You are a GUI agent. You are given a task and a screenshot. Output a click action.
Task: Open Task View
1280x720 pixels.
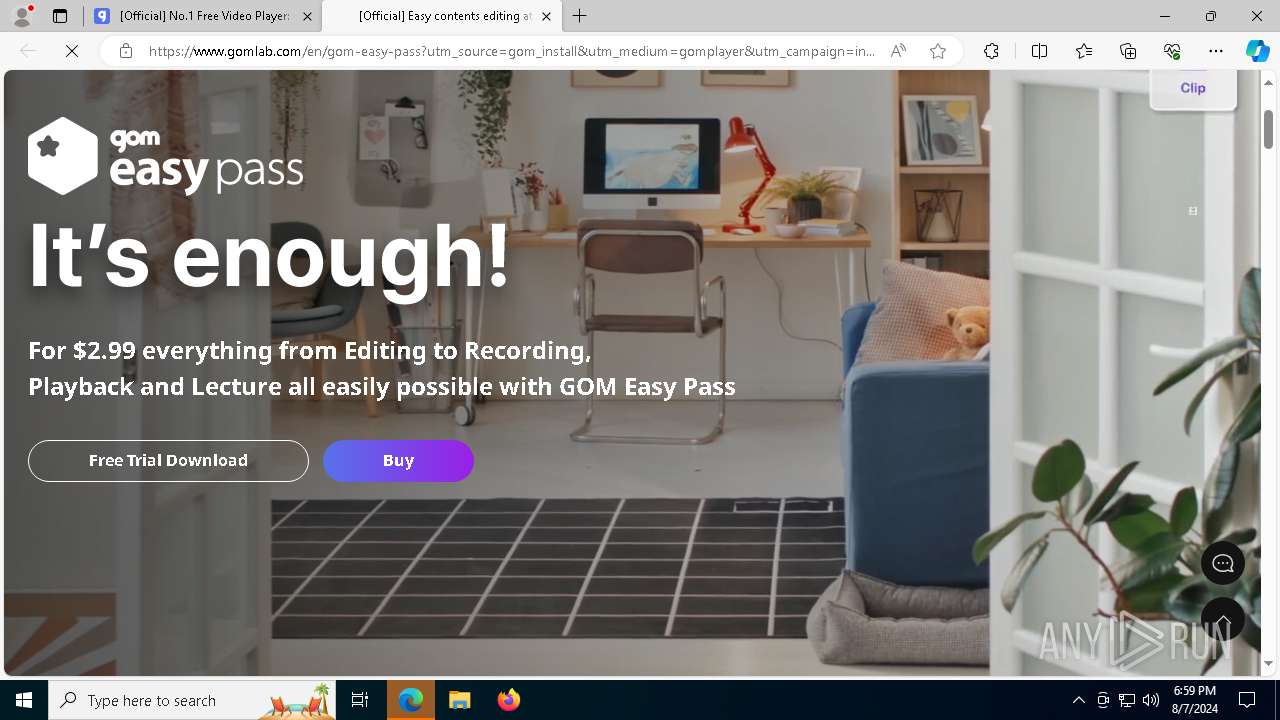tap(360, 700)
